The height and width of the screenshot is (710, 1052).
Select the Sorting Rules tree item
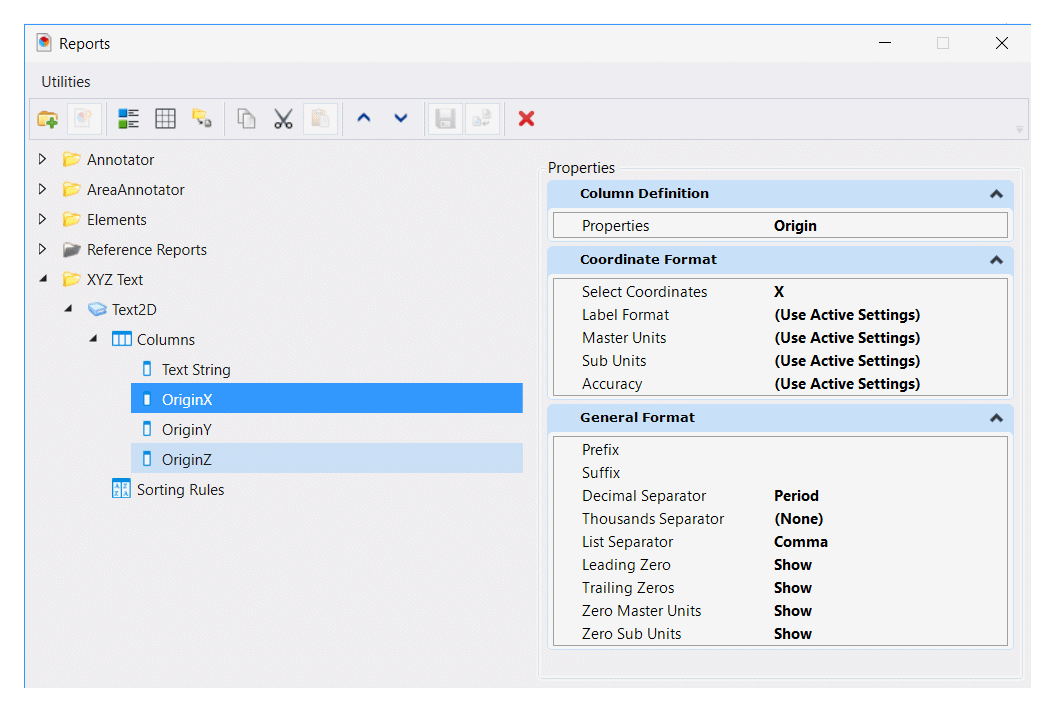[x=180, y=490]
